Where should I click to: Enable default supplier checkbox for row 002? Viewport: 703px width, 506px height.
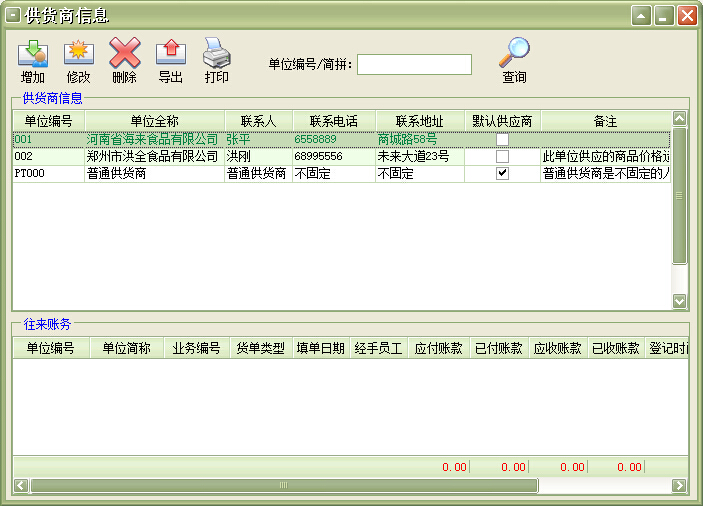(x=502, y=157)
